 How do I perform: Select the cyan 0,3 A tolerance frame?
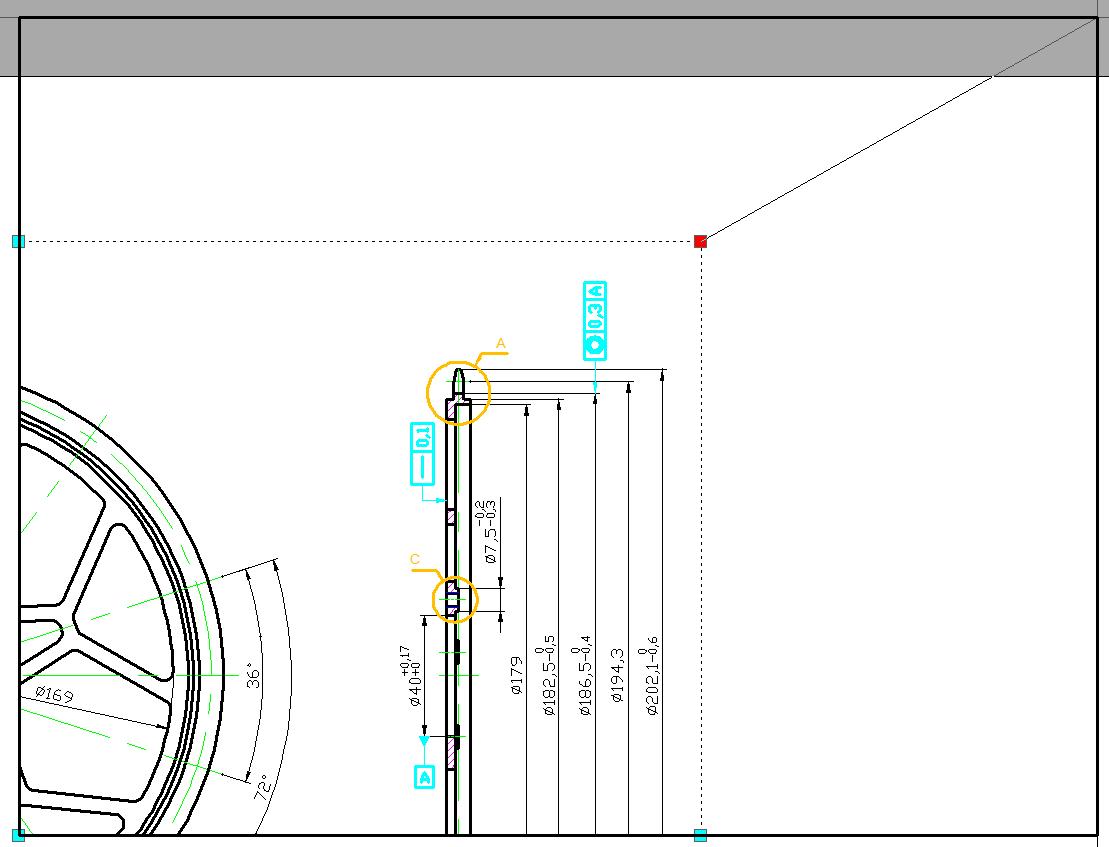point(595,321)
